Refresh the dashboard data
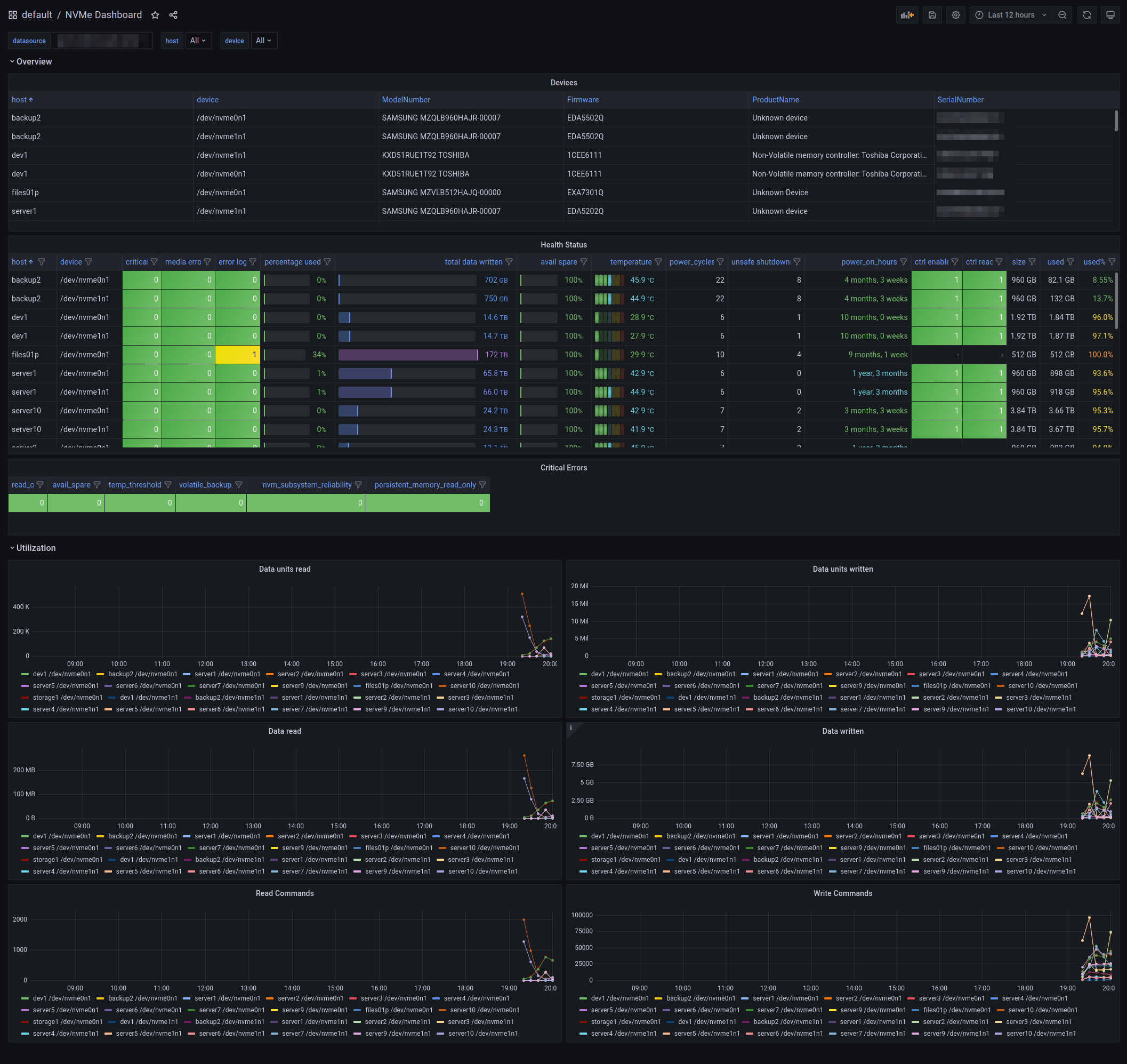Screen dimensions: 1127x1064 pos(1086,15)
